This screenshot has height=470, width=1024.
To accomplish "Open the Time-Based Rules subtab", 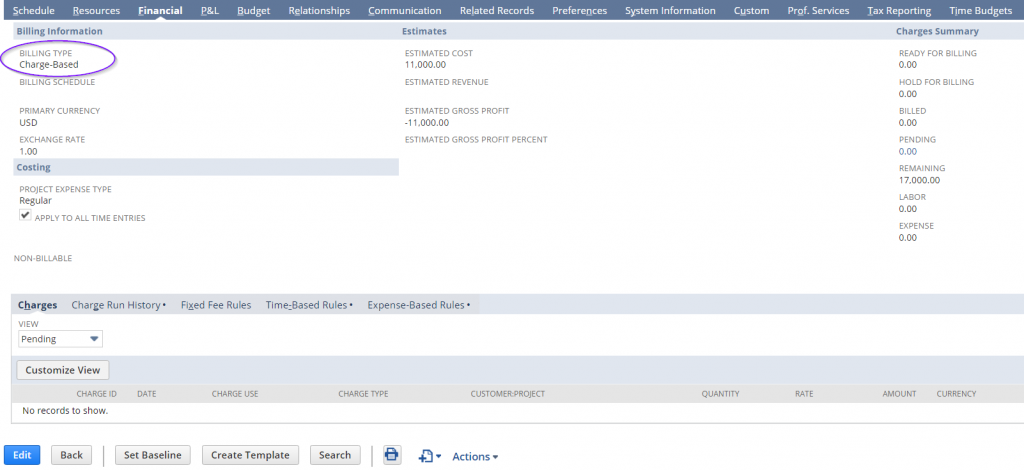I will point(307,305).
